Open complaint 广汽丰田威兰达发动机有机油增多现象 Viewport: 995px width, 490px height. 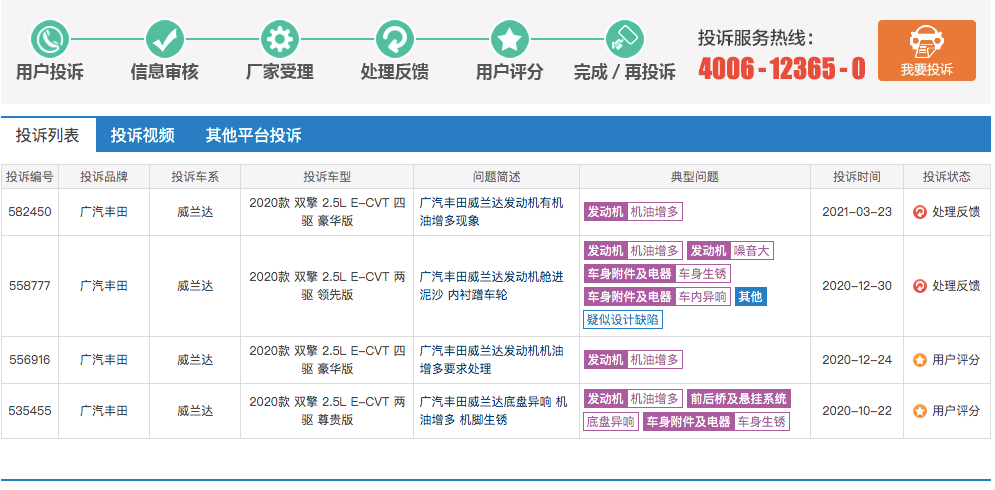[x=492, y=212]
